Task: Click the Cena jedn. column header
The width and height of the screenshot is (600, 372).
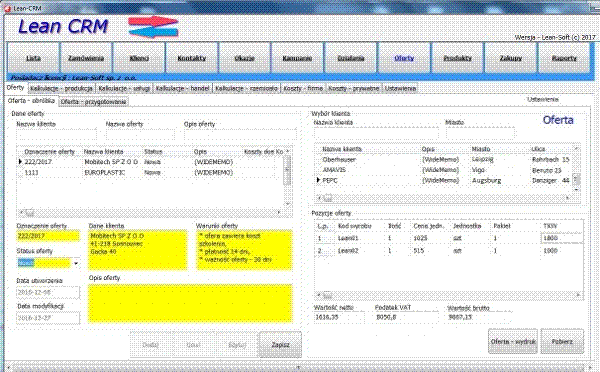Action: click(429, 226)
